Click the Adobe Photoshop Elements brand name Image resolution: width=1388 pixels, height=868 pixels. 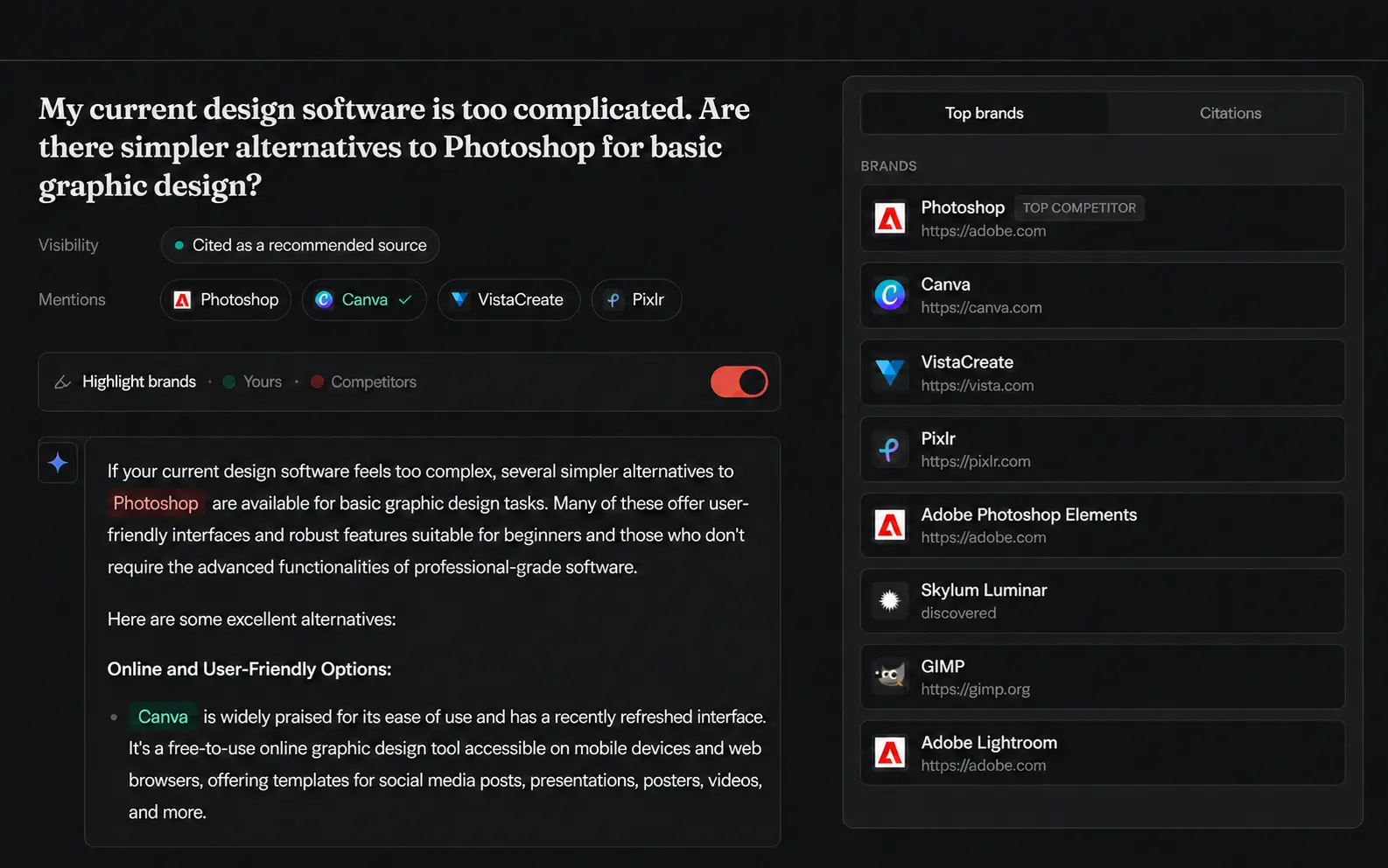1028,514
